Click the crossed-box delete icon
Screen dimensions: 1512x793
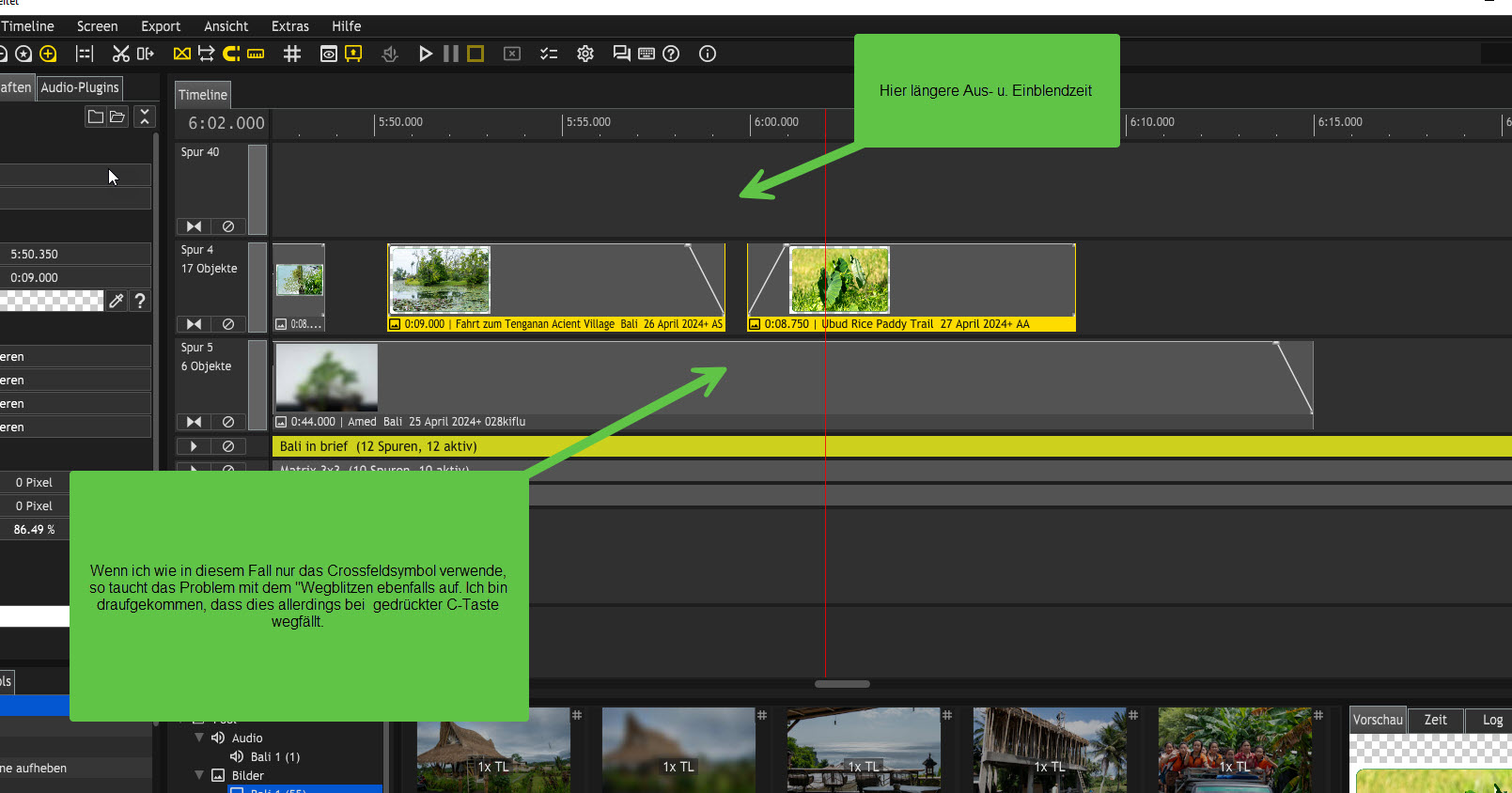tap(512, 54)
